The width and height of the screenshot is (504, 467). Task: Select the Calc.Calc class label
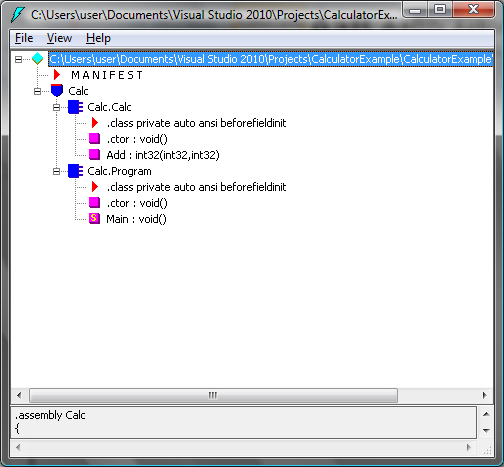[x=109, y=107]
